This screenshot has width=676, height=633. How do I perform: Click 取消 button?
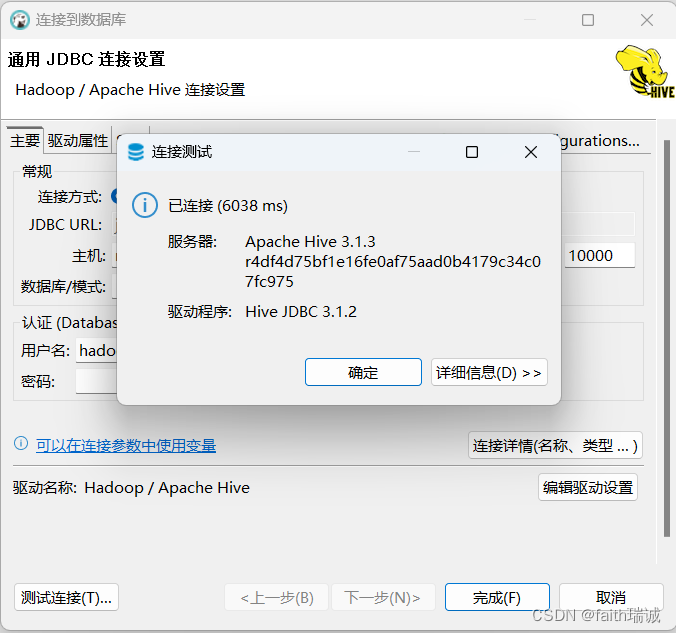point(611,597)
